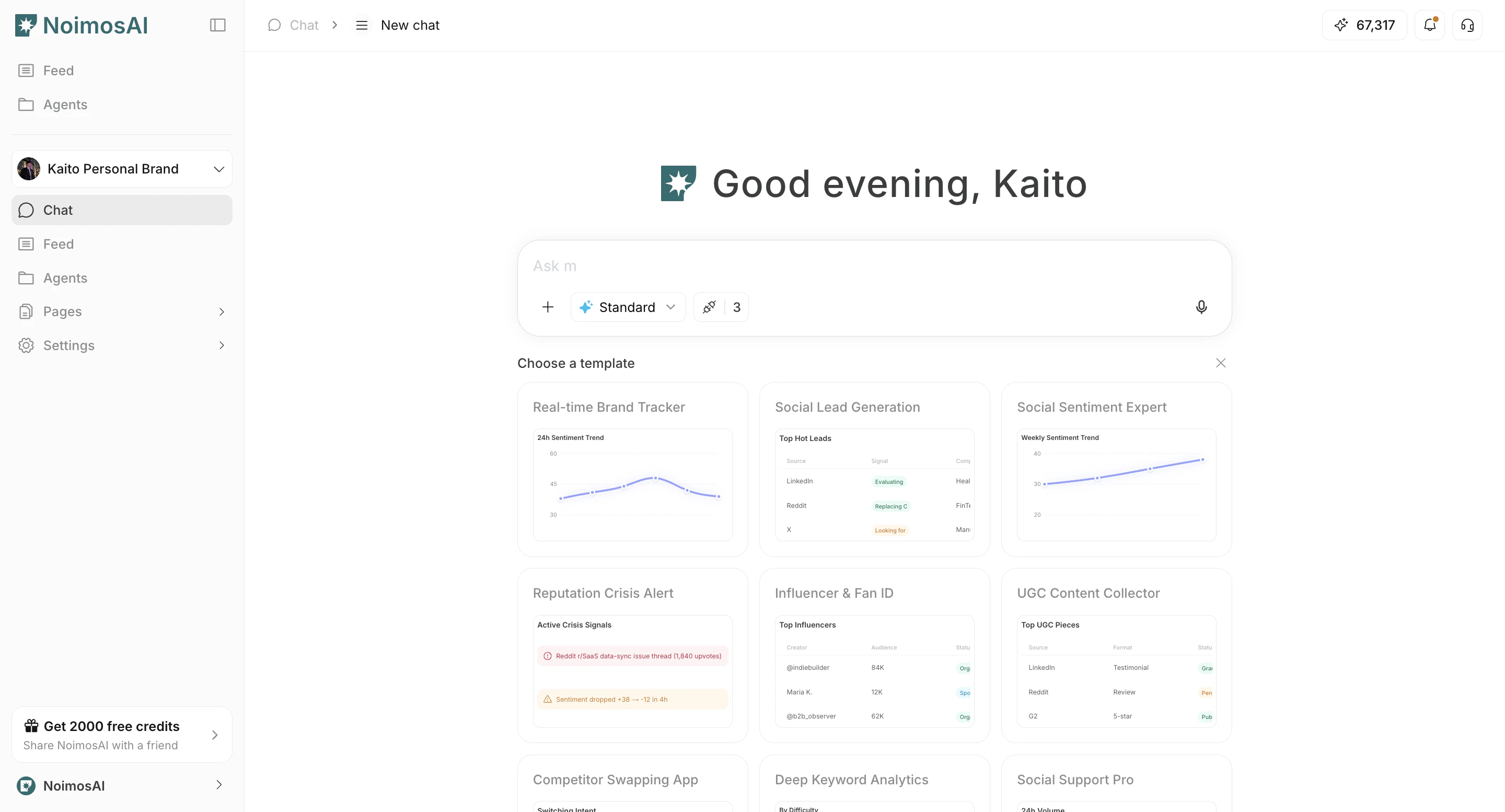
Task: Click the 'Top UGC Pieces' heading
Action: 1050,625
